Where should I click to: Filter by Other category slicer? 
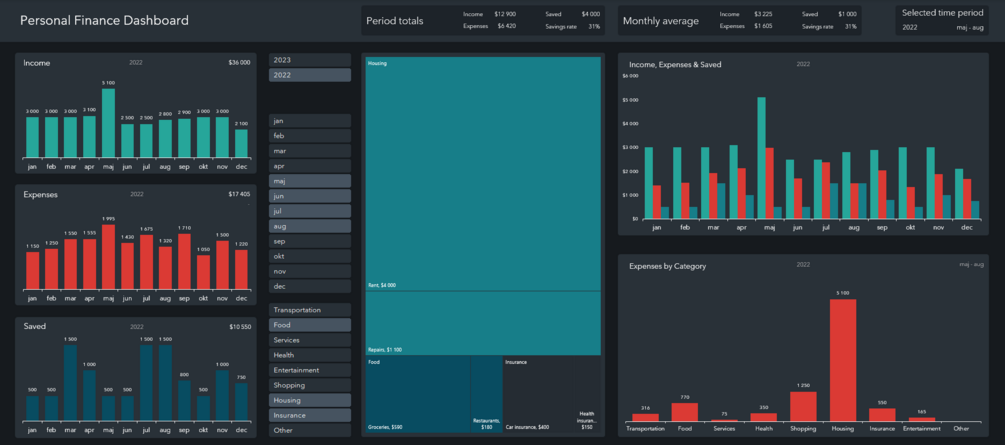click(310, 430)
